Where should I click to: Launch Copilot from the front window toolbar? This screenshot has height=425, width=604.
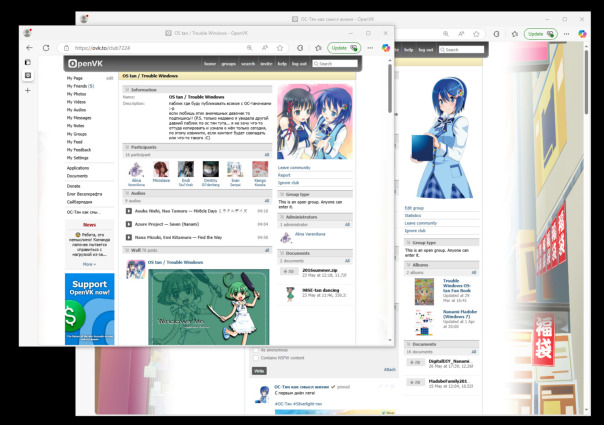pos(386,48)
